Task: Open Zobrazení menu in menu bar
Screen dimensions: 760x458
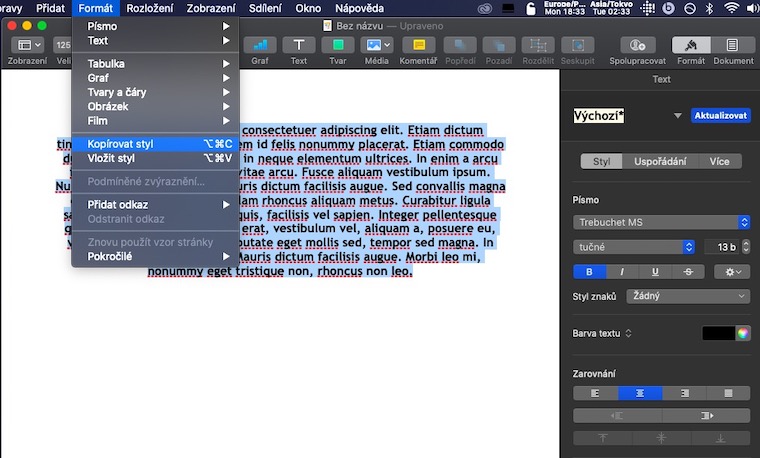Action: (211, 8)
